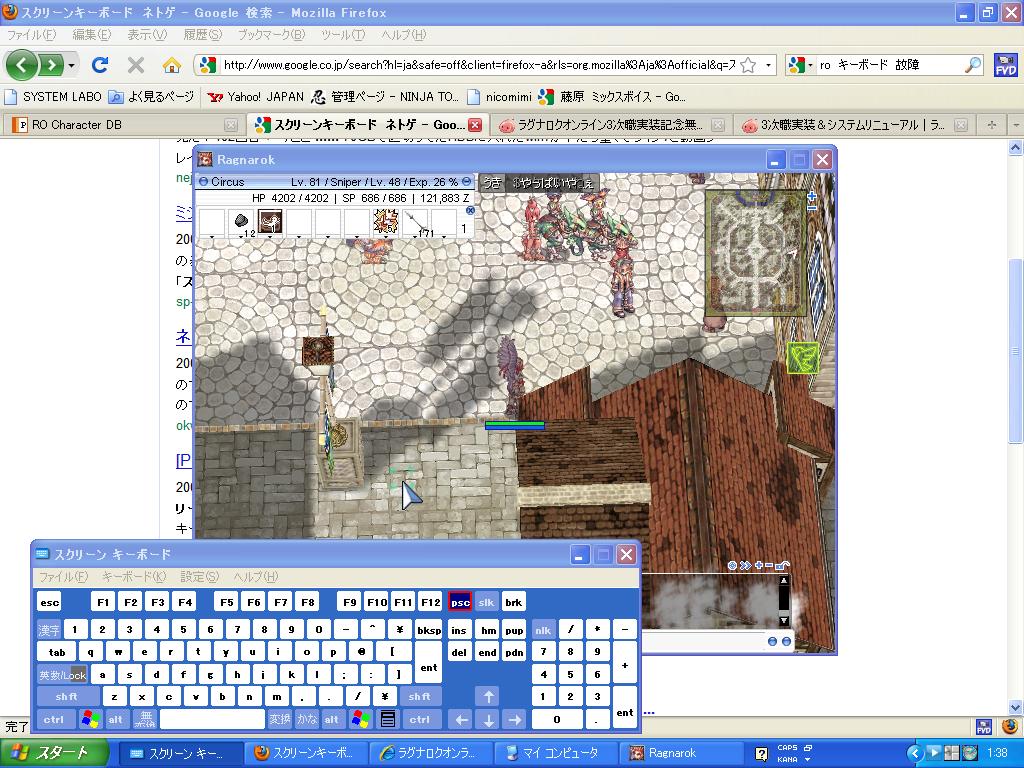
Task: Open Yahoo! JAPAN bookmark
Action: (x=255, y=97)
